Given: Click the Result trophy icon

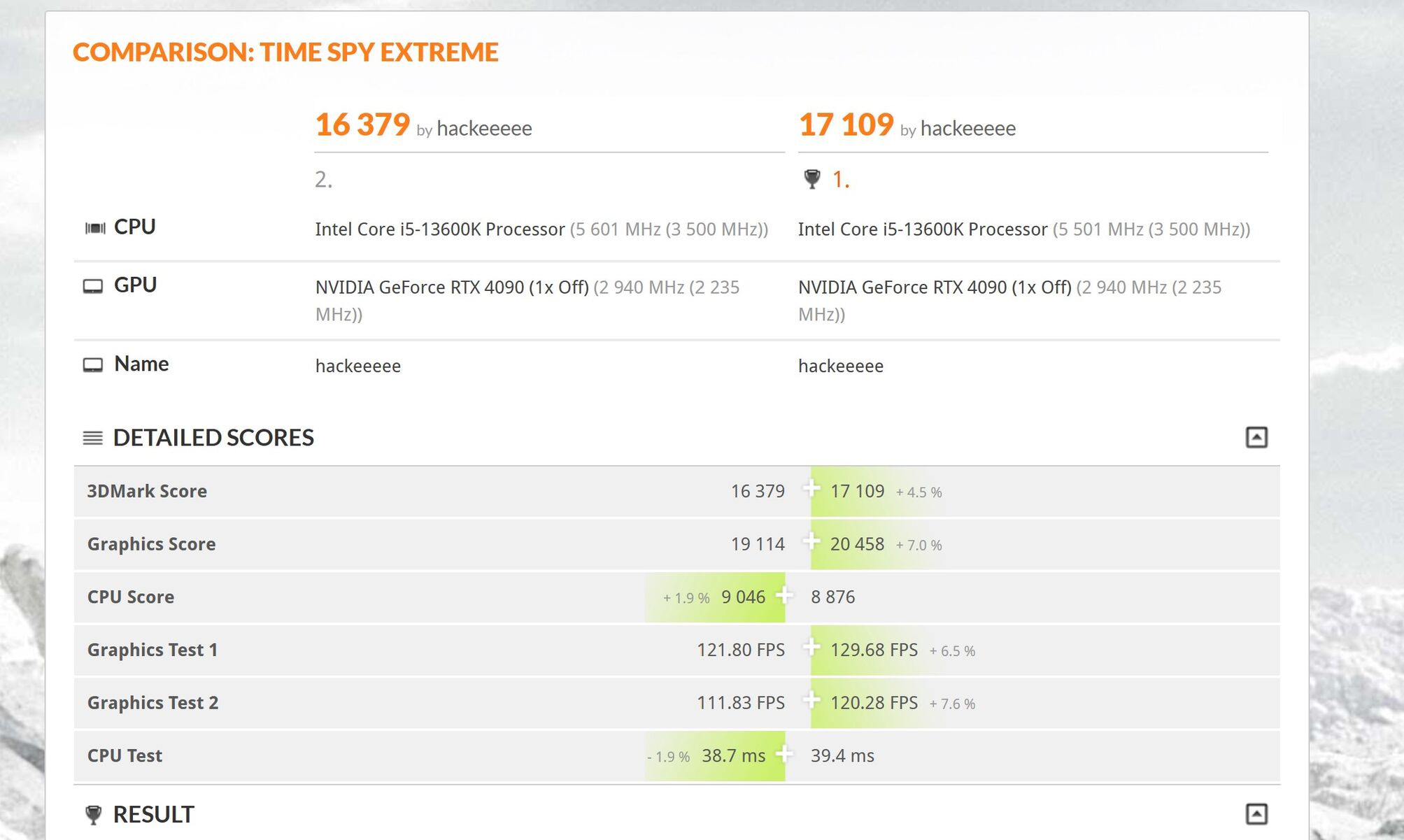Looking at the screenshot, I should click(x=93, y=814).
